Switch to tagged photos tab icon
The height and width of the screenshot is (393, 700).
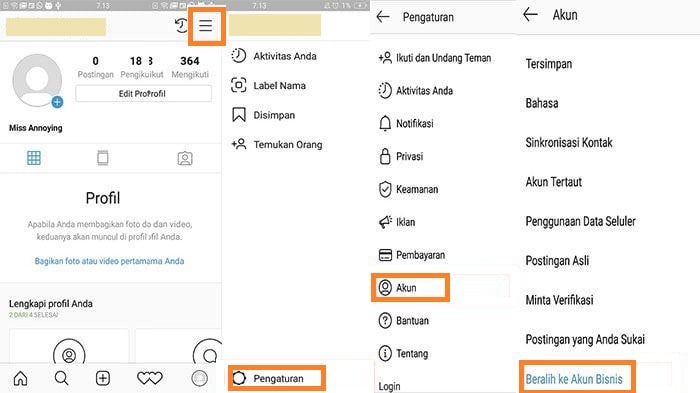tap(185, 158)
